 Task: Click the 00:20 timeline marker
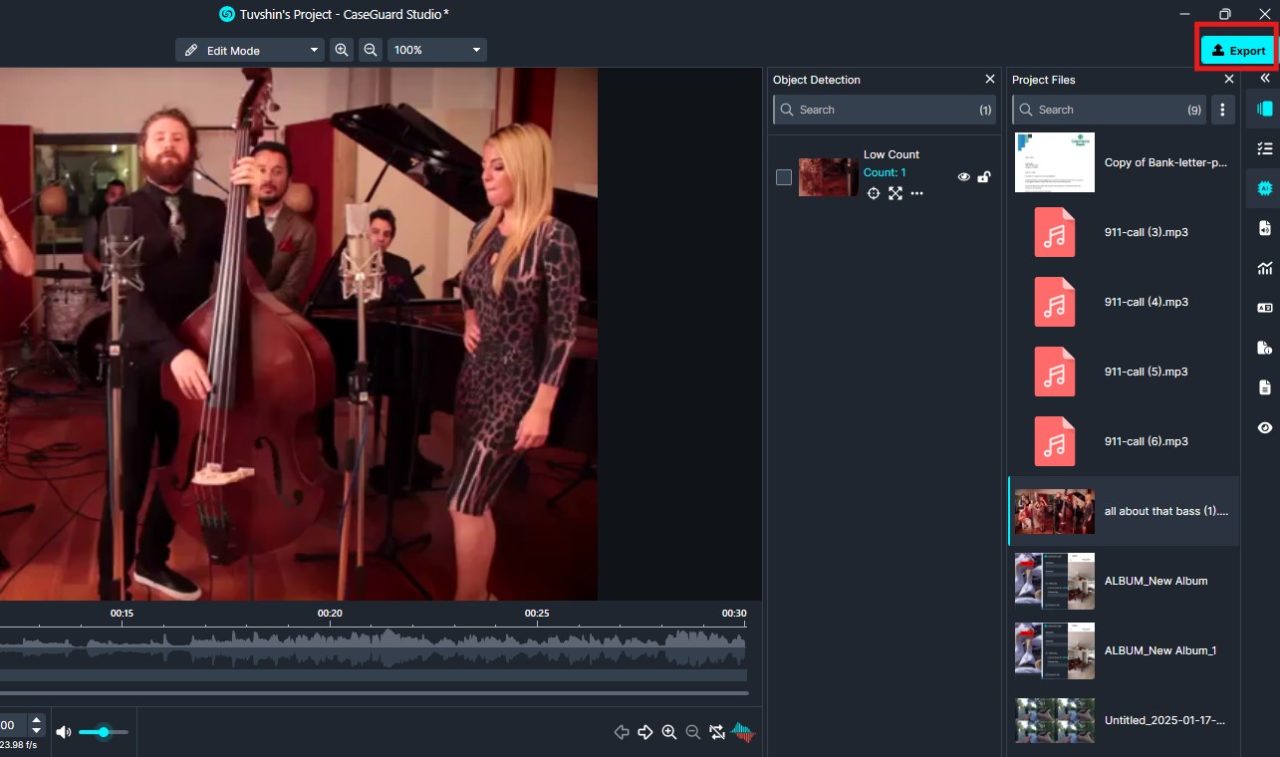(x=330, y=613)
